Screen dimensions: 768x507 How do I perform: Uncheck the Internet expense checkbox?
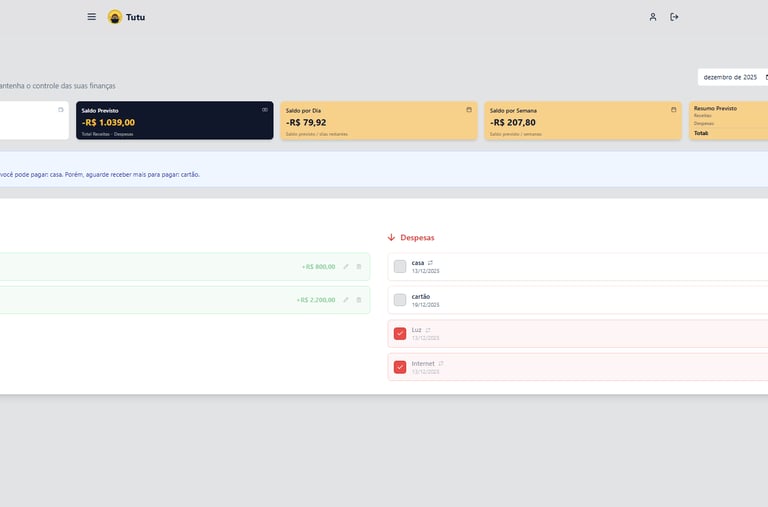tap(400, 367)
